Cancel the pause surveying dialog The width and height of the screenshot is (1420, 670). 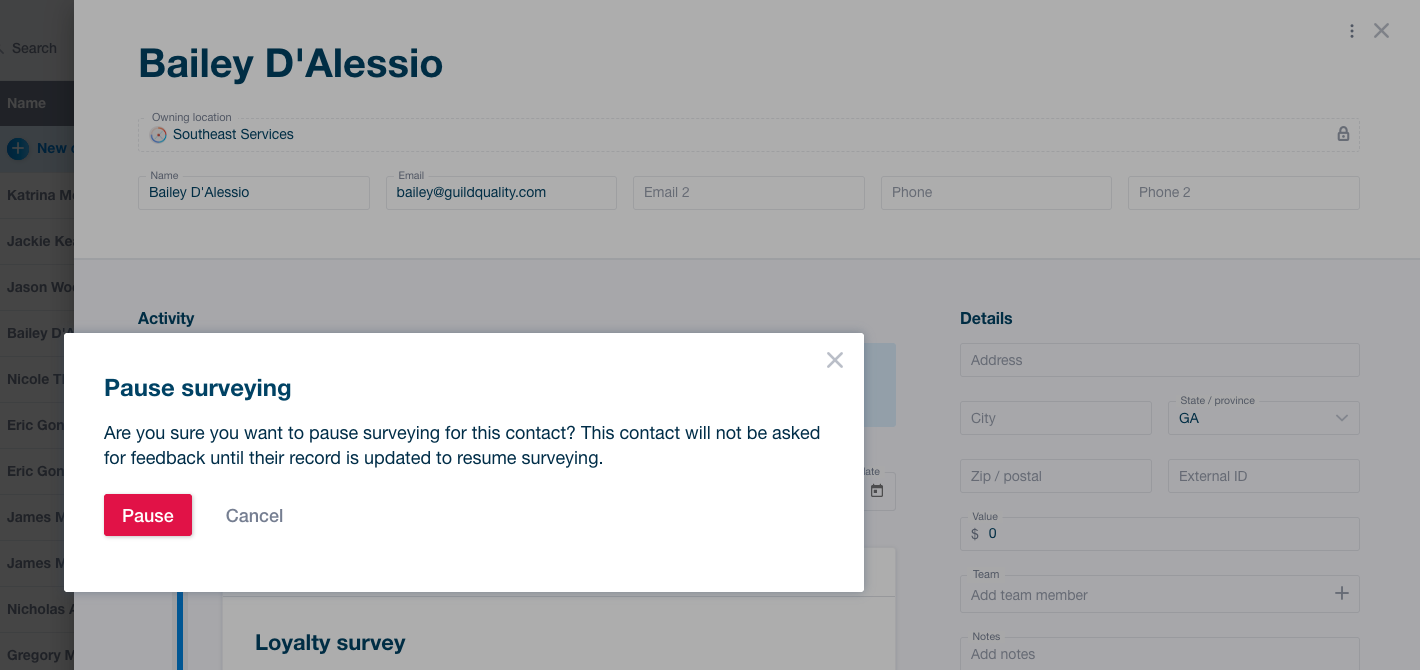click(254, 516)
